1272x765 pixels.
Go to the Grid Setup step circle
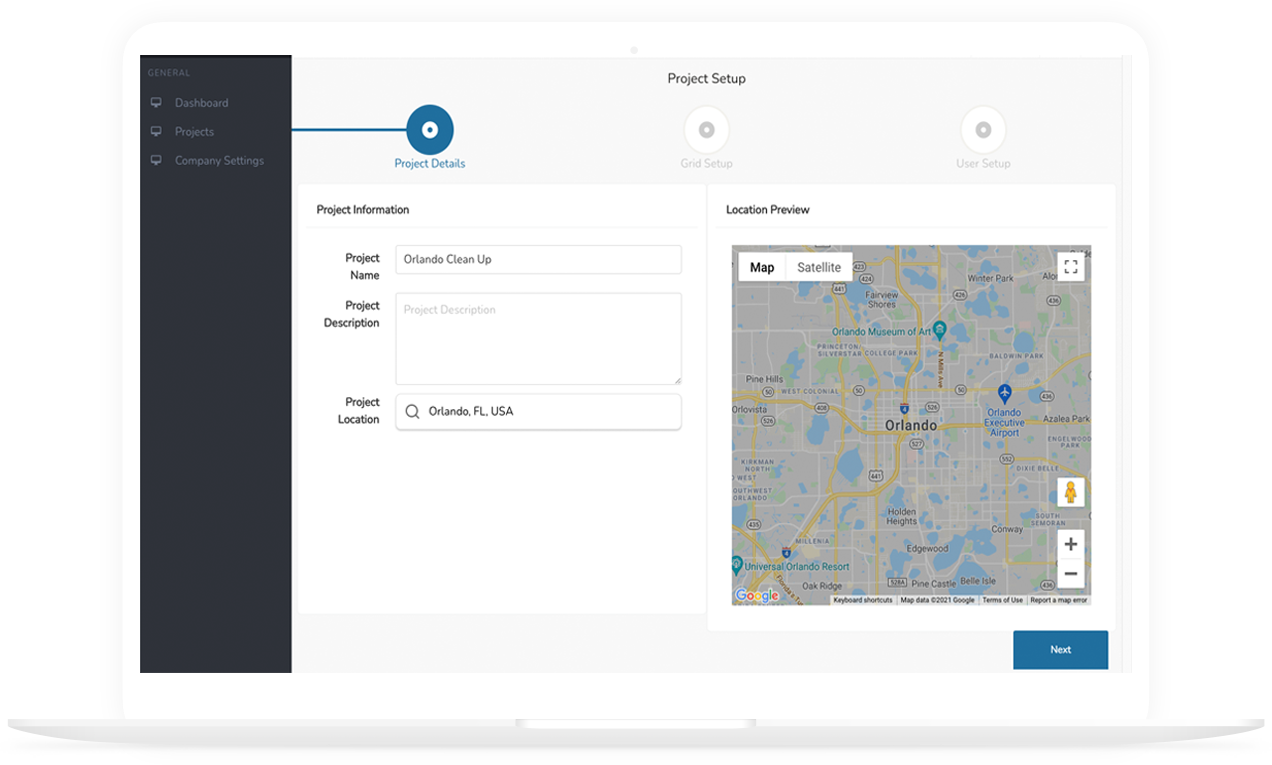(x=706, y=130)
